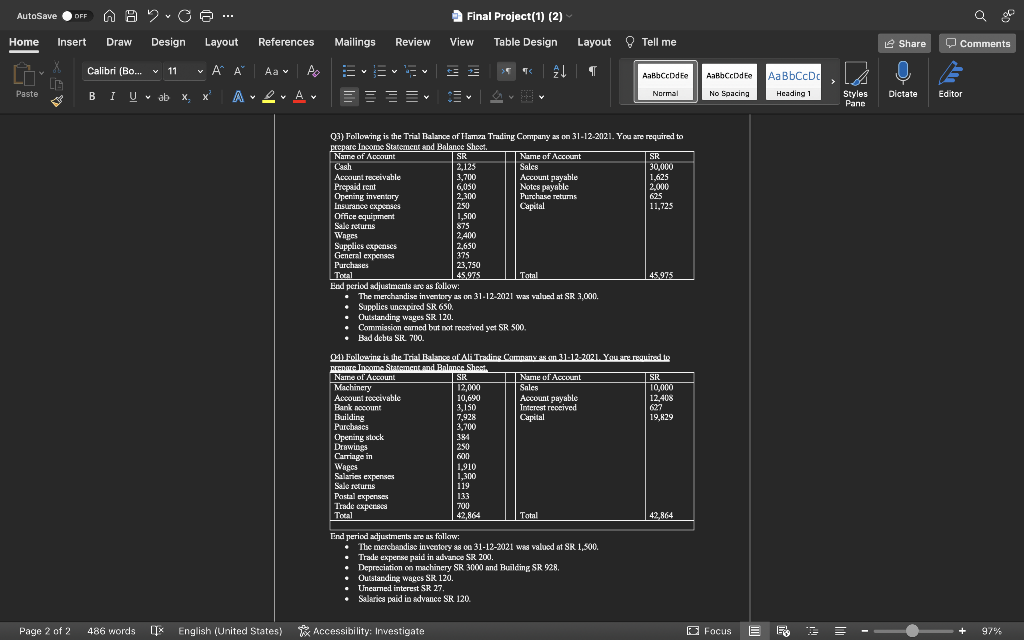Toggle Subscript formatting

point(185,97)
